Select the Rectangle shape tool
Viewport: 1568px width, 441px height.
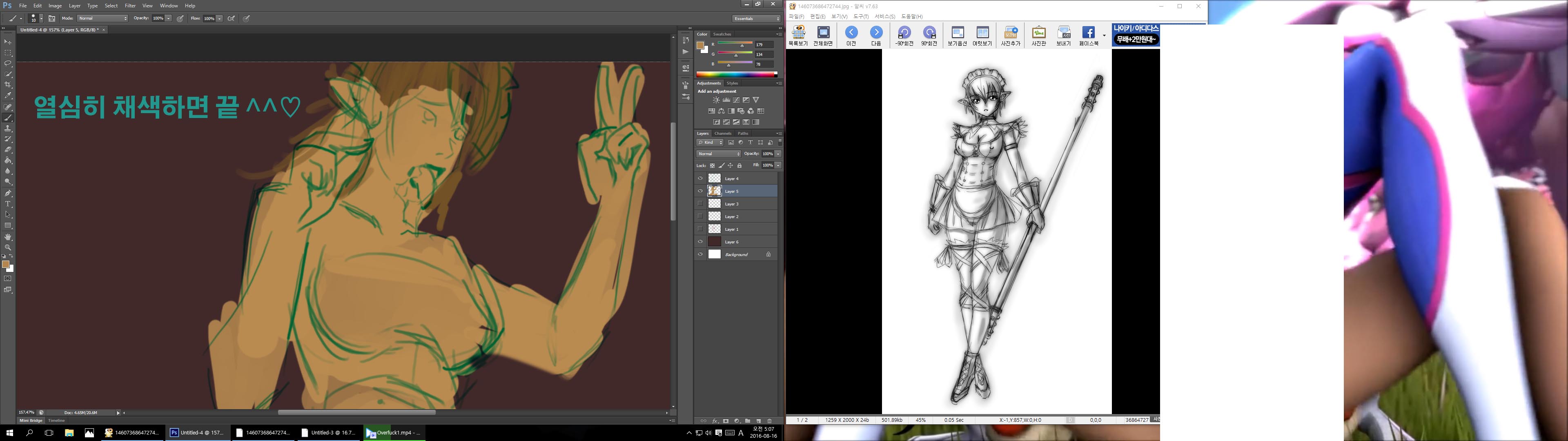pos(8,226)
